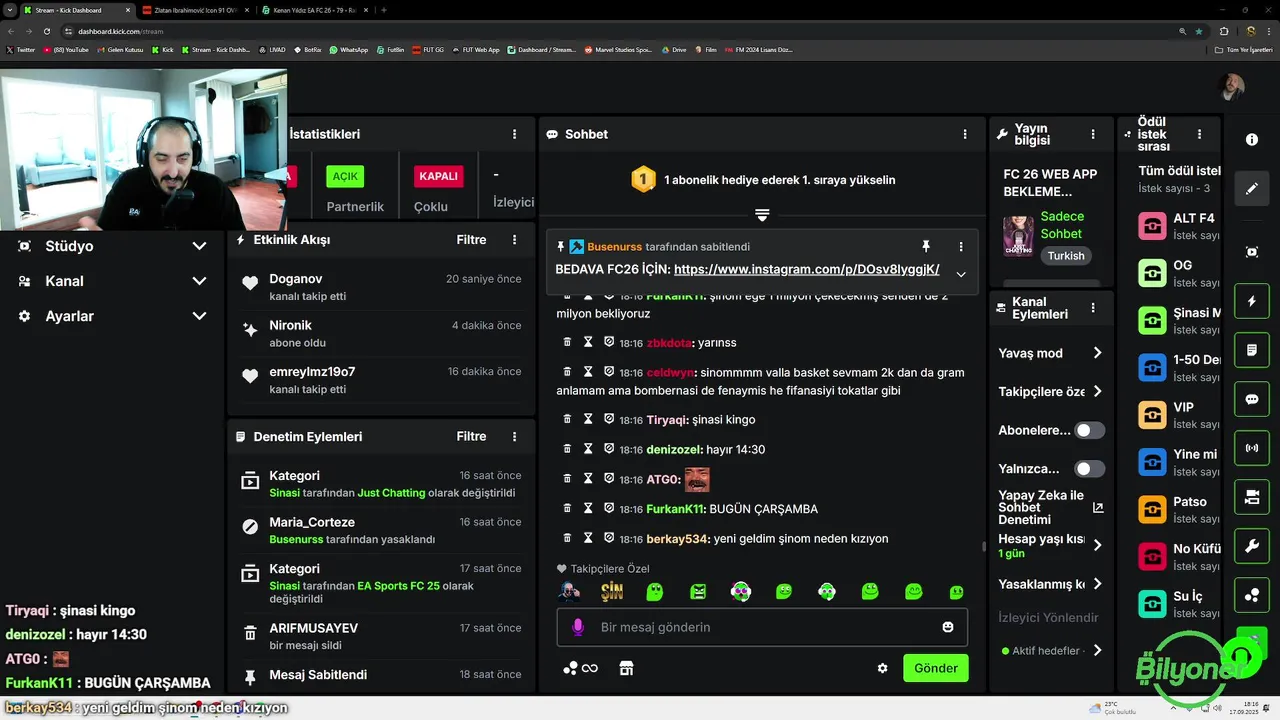Delete berkay534's message trash icon

[x=568, y=538]
